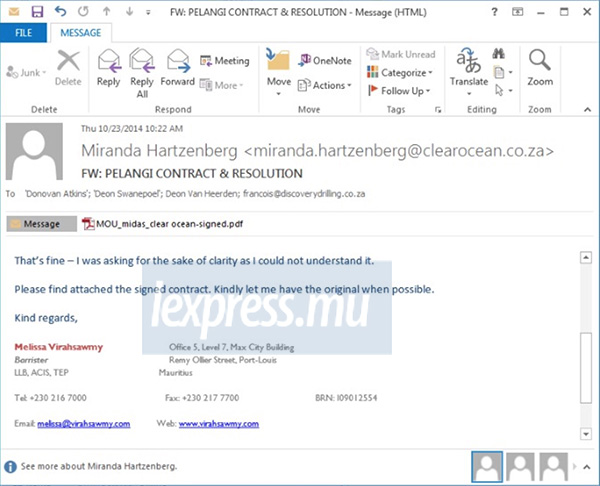The height and width of the screenshot is (486, 600).
Task: Click the scroll up arrow in message body
Action: tap(586, 258)
